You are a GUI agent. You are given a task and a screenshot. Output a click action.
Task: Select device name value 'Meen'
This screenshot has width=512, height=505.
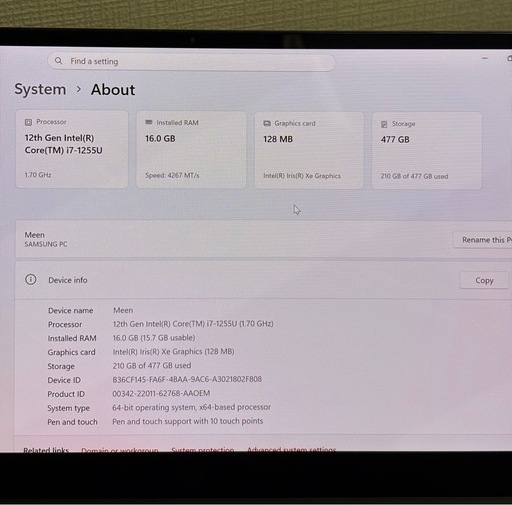coord(123,310)
